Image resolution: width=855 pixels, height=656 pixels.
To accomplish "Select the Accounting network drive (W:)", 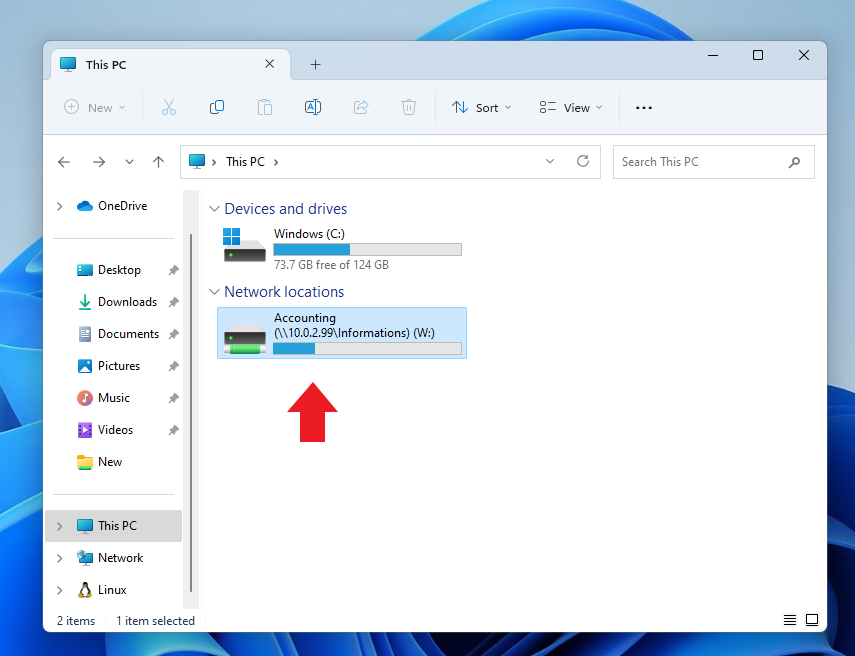I will pyautogui.click(x=341, y=333).
